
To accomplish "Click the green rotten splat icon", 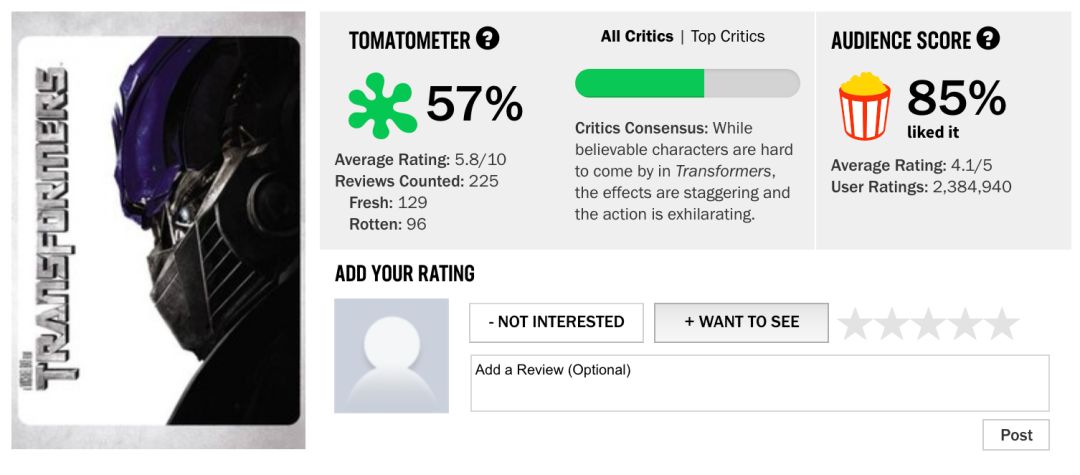I will (381, 105).
